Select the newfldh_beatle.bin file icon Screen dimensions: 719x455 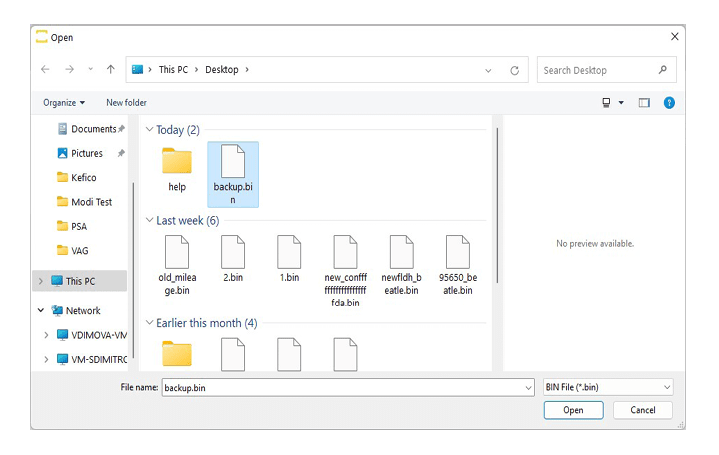point(401,253)
